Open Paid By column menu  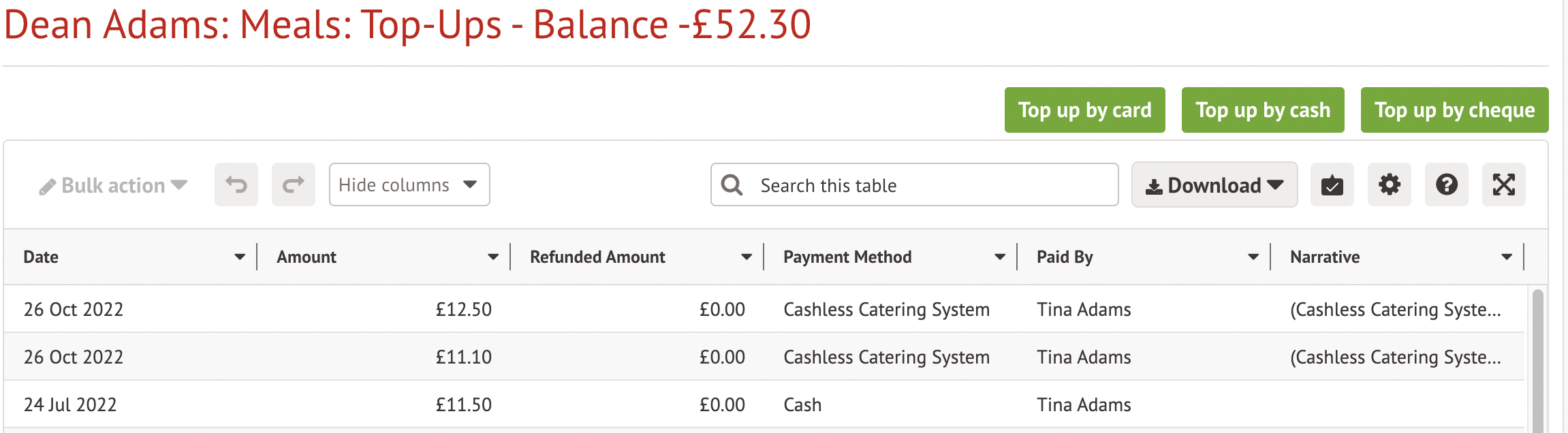click(1253, 257)
